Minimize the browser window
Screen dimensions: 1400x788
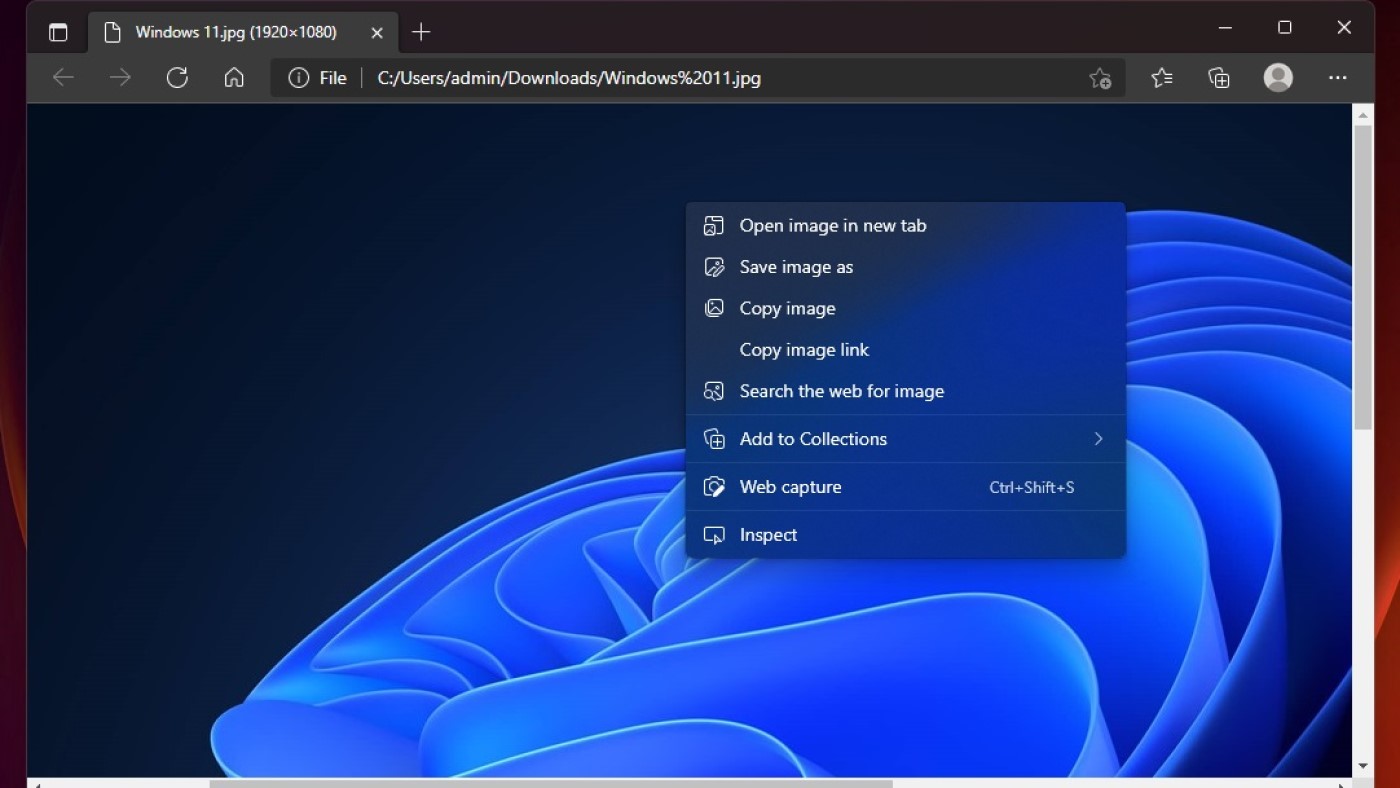1225,28
